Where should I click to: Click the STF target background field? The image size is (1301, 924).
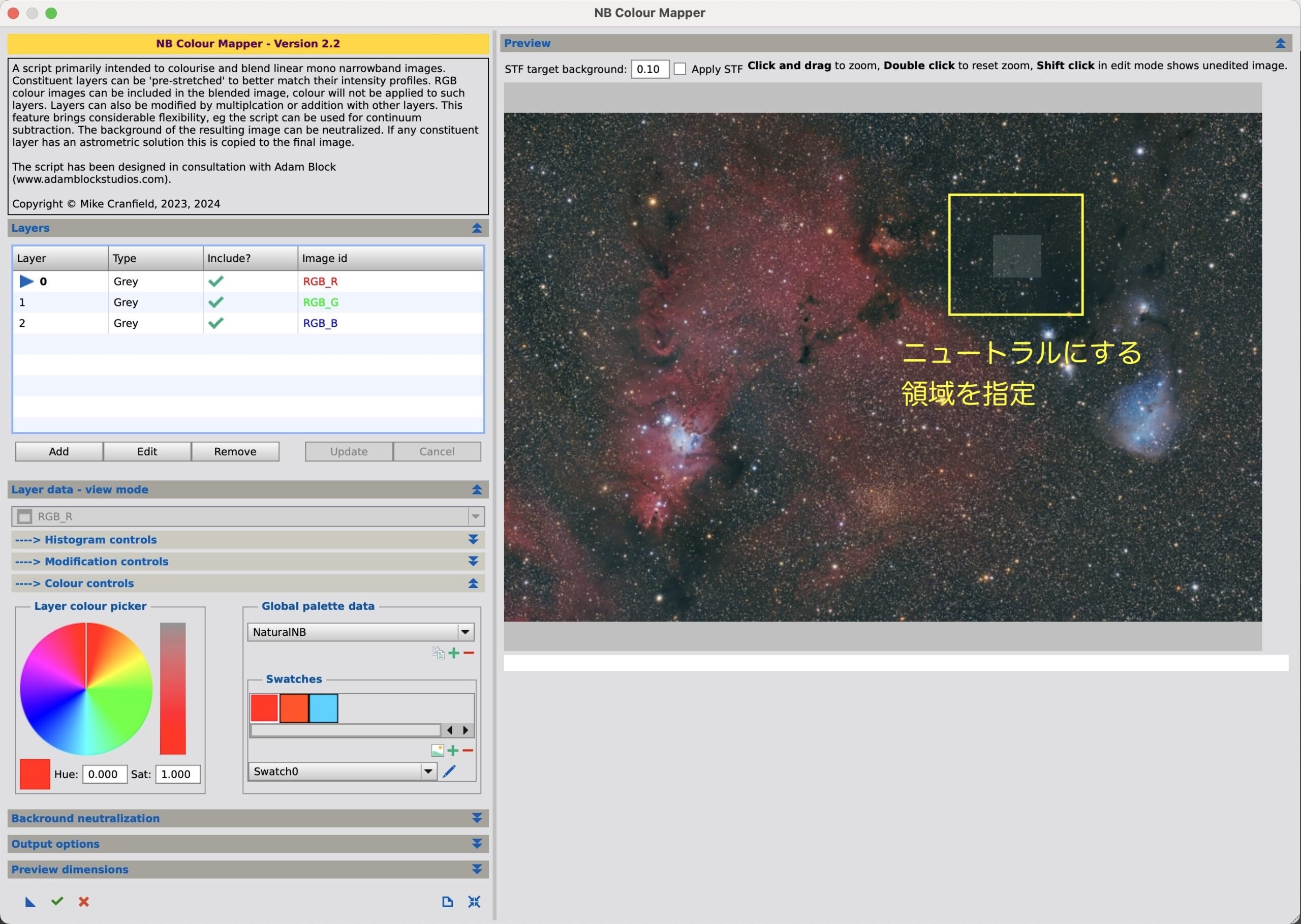click(650, 70)
